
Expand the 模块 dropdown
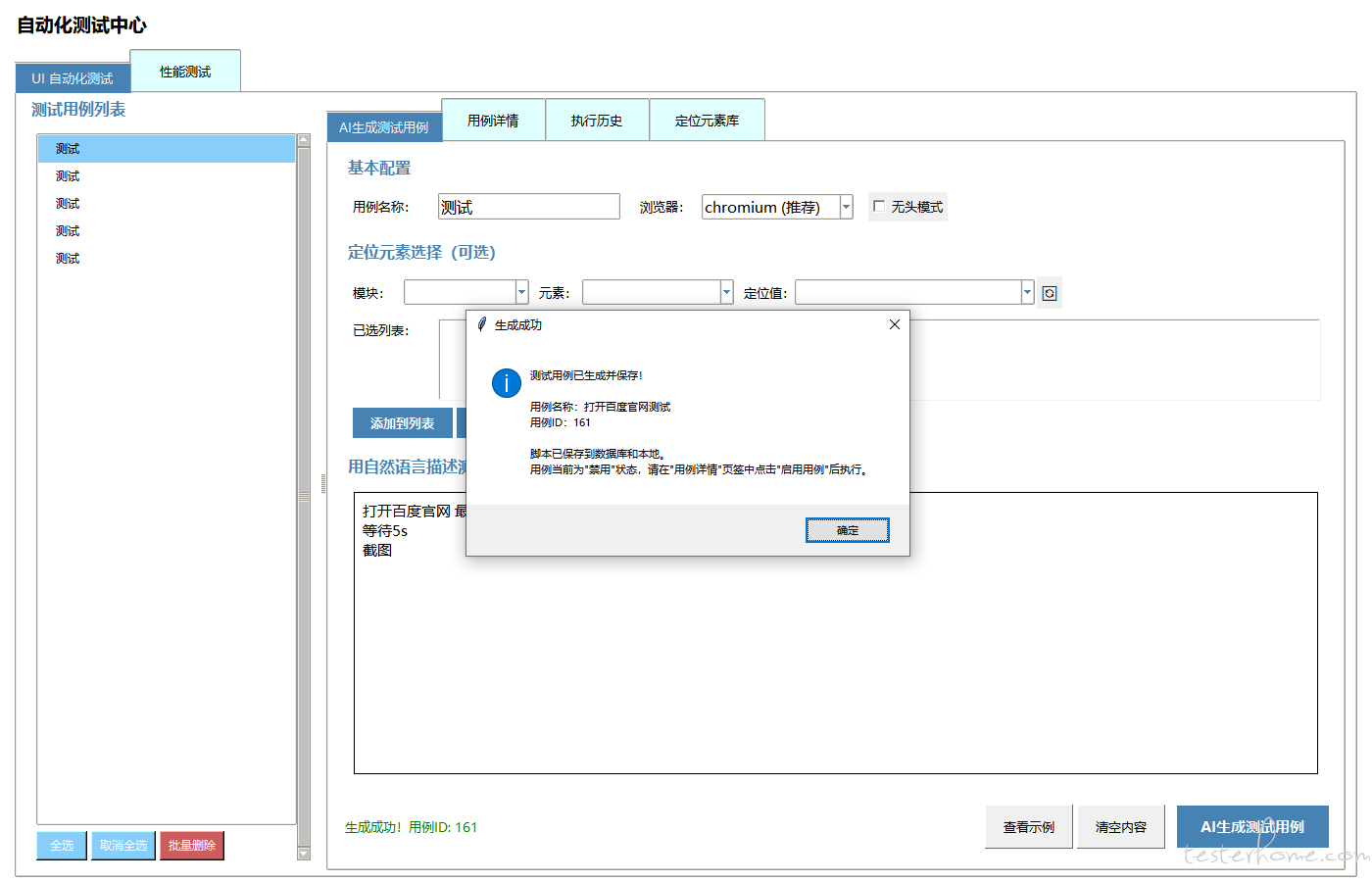coord(521,292)
